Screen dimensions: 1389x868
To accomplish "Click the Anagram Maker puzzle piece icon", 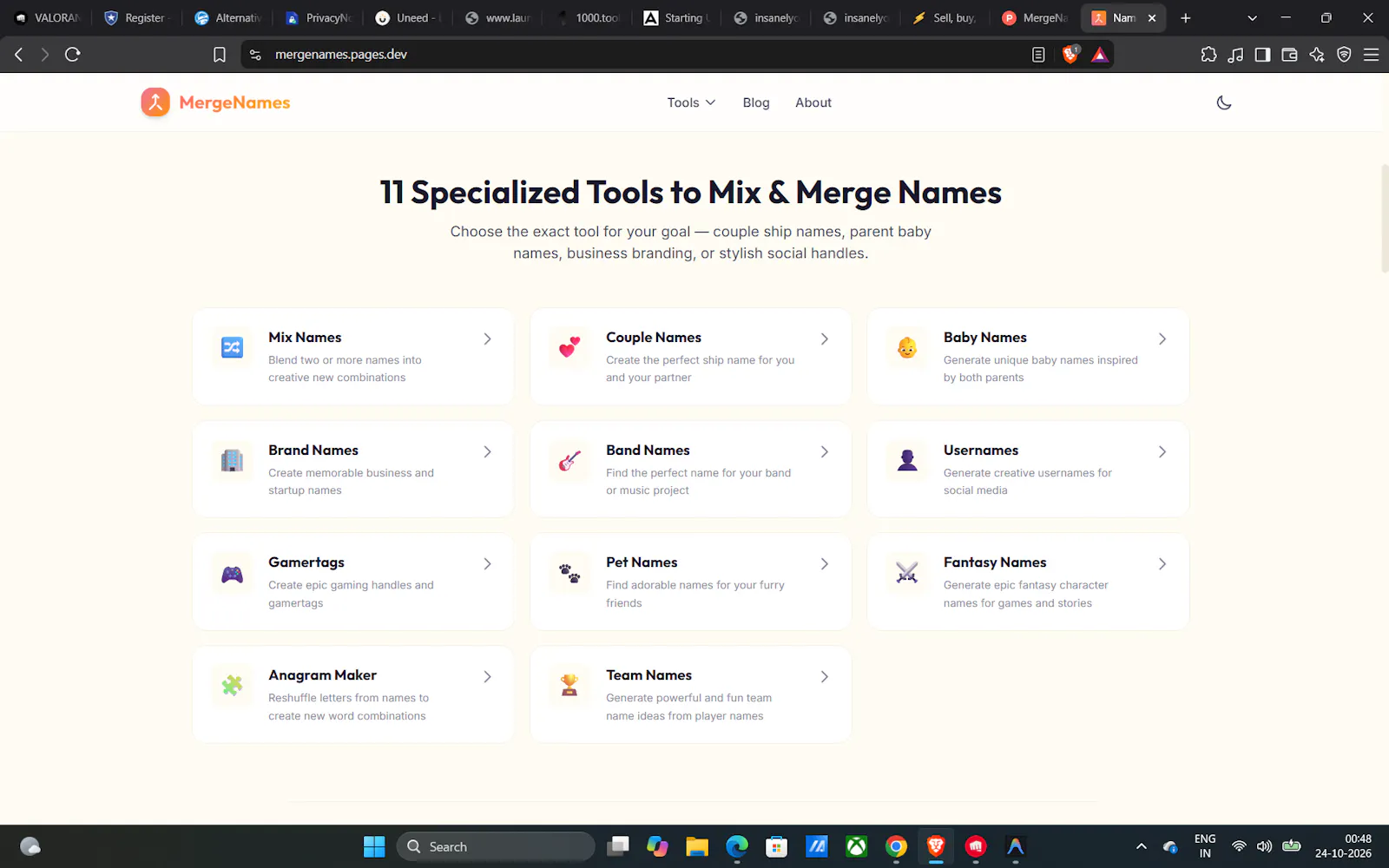I will (232, 686).
